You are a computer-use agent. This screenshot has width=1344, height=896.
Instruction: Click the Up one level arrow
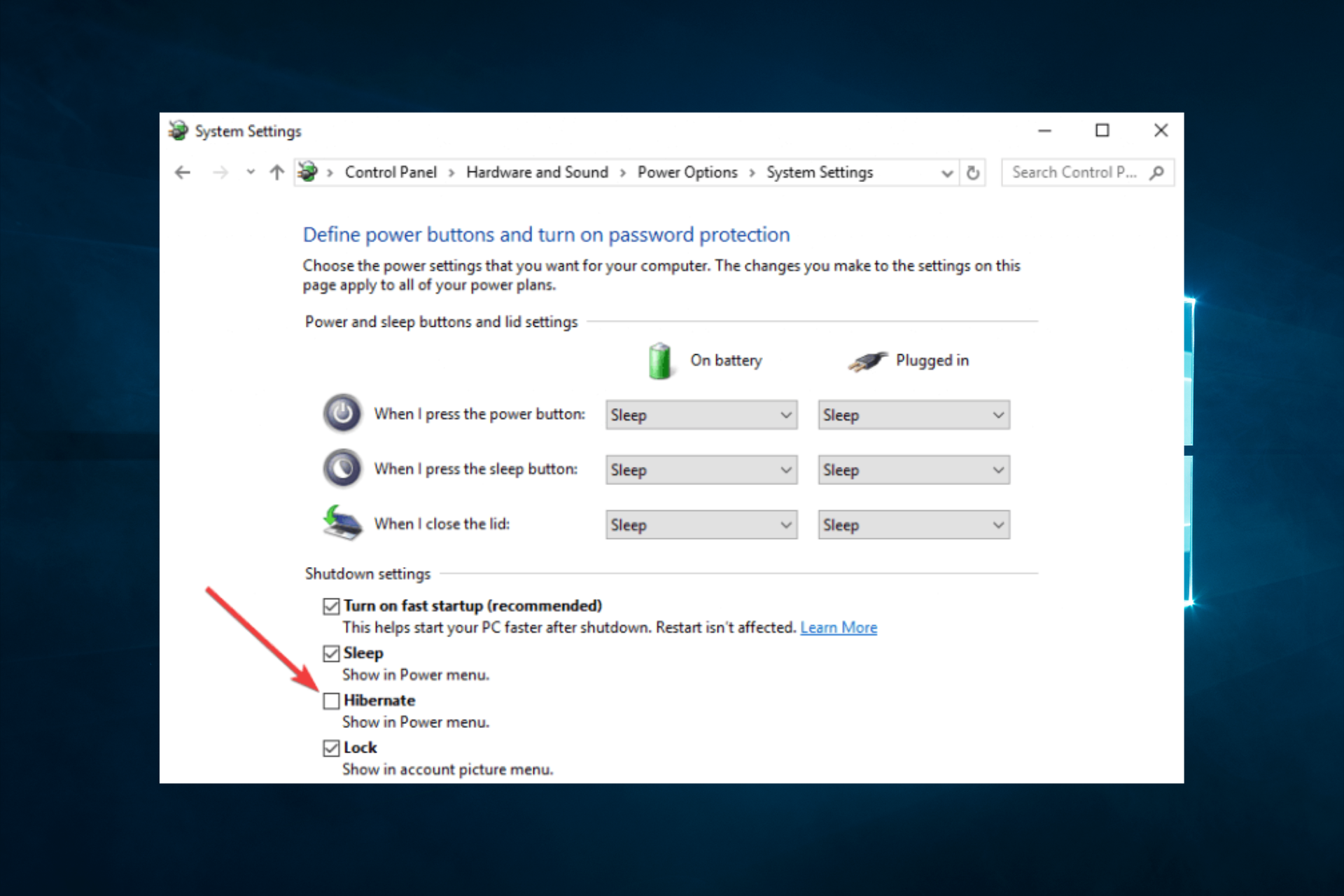click(x=276, y=172)
